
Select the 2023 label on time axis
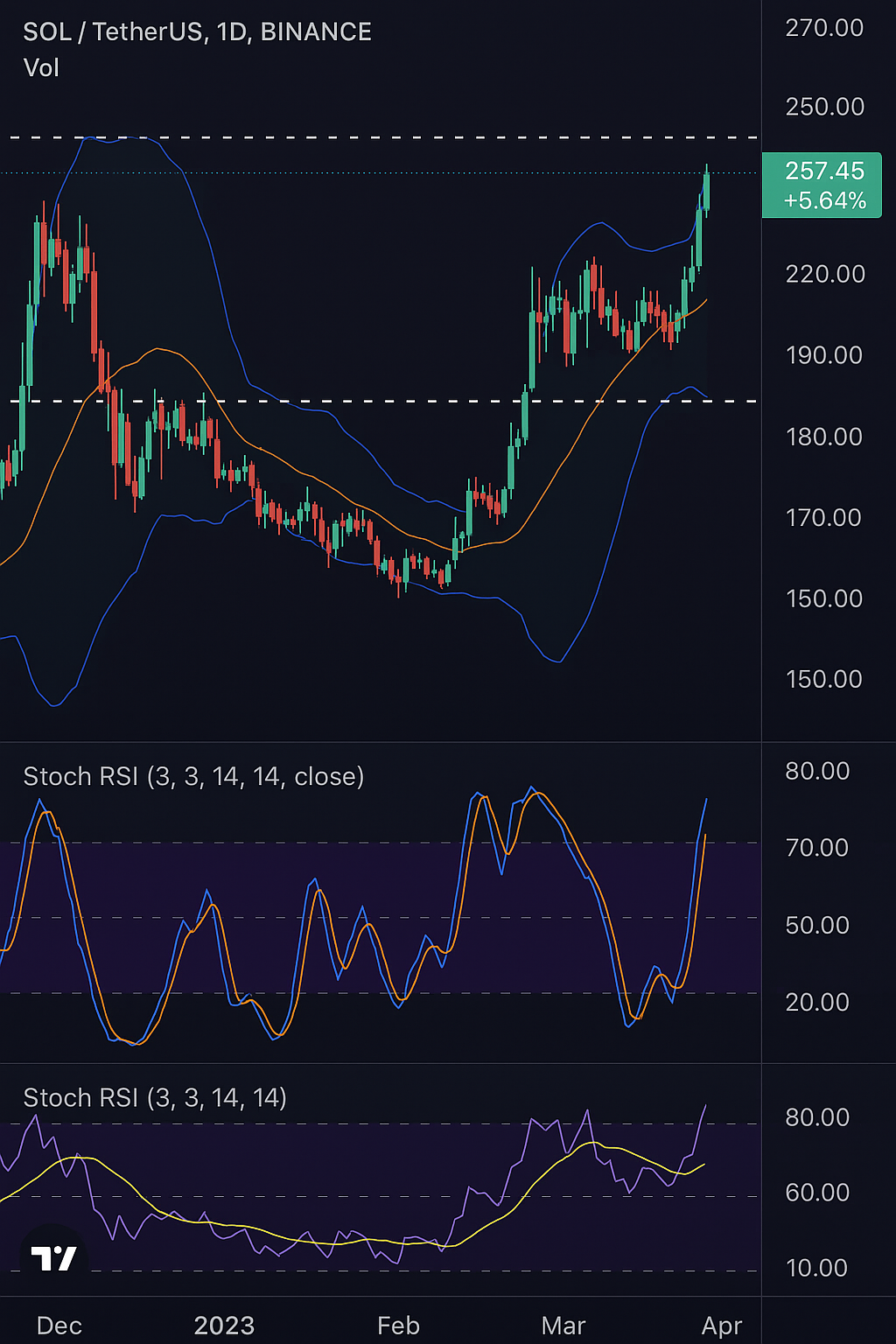coord(224,1326)
